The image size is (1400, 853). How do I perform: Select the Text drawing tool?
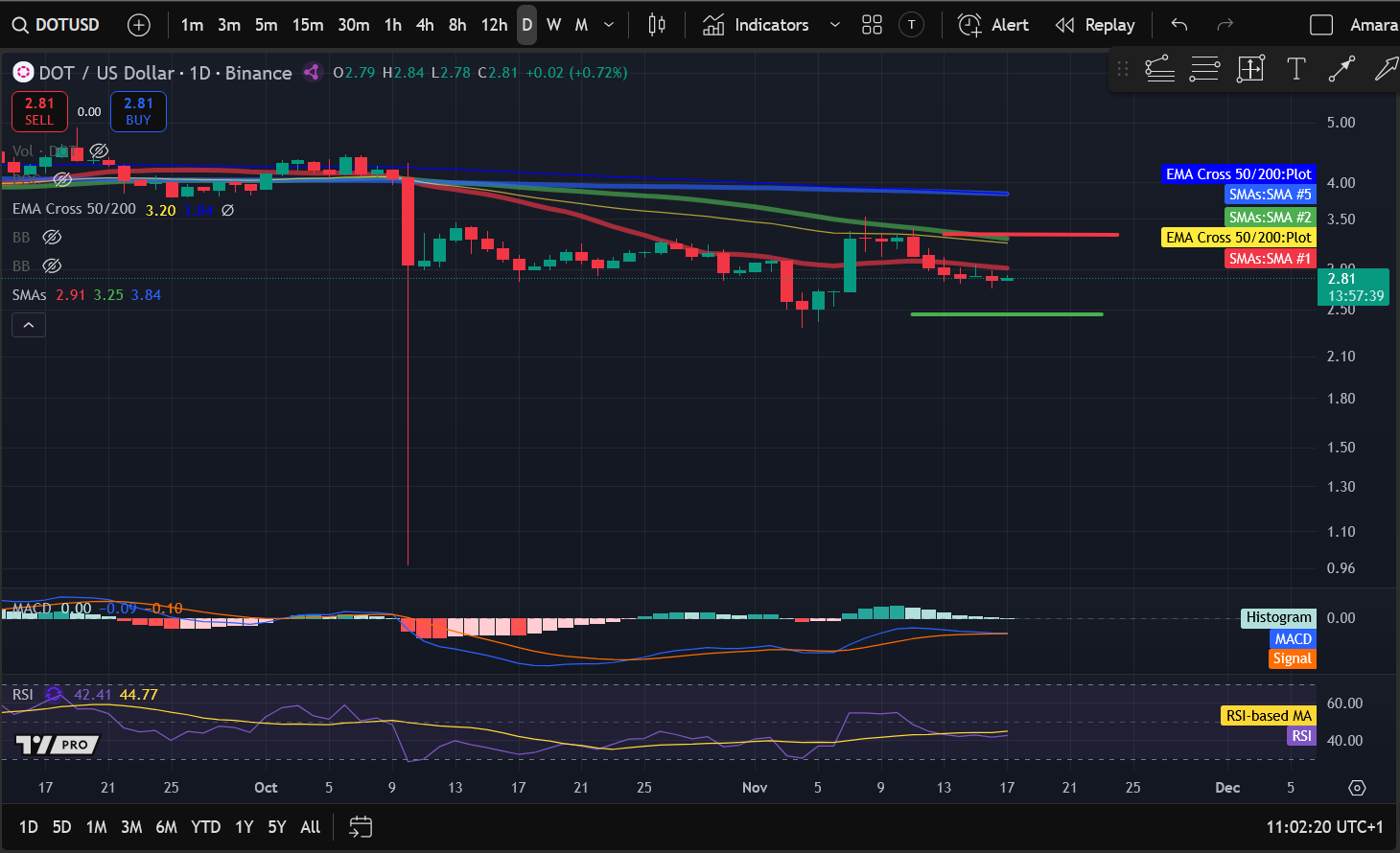[1296, 69]
